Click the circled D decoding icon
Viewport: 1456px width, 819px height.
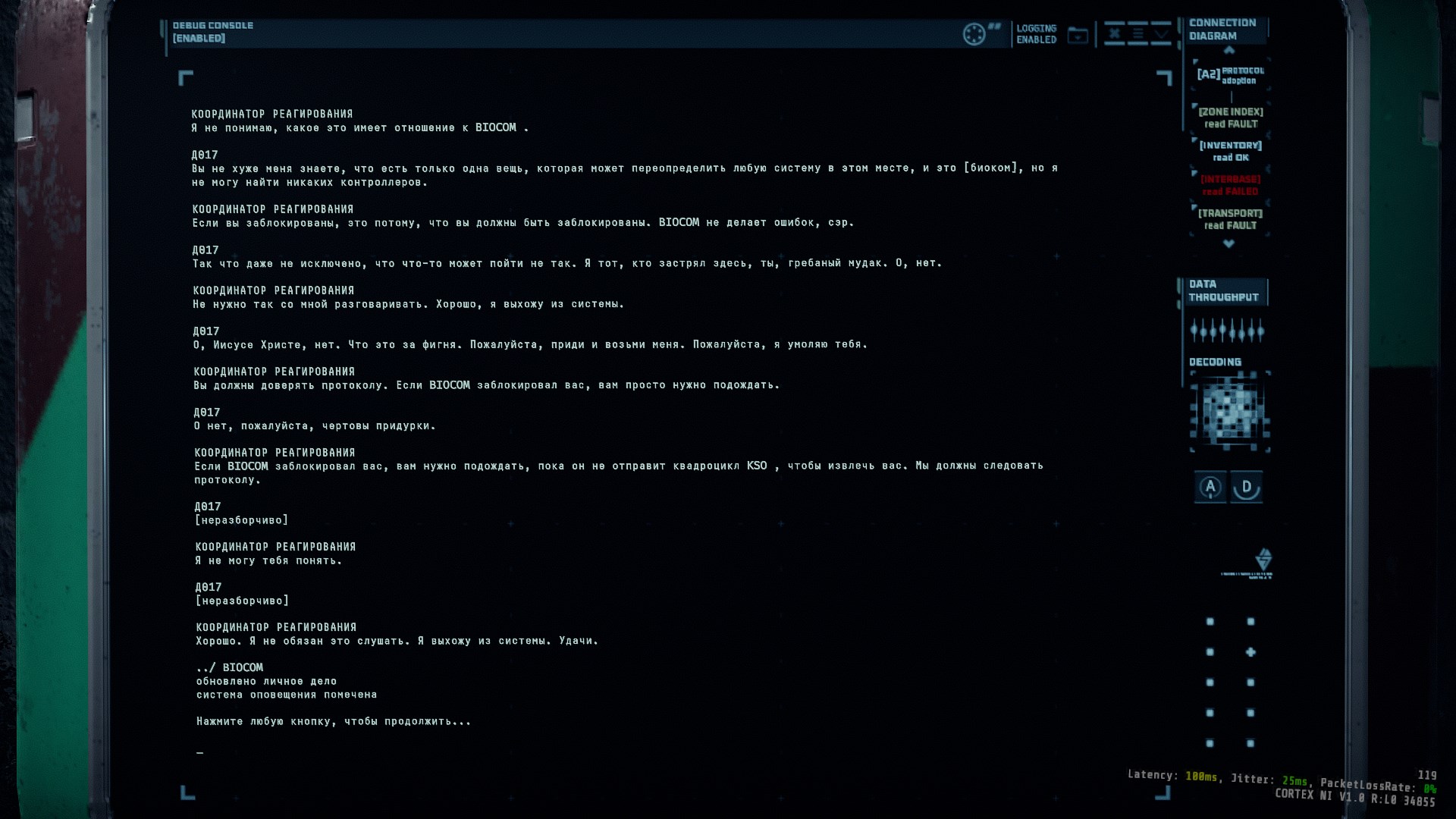[x=1247, y=487]
